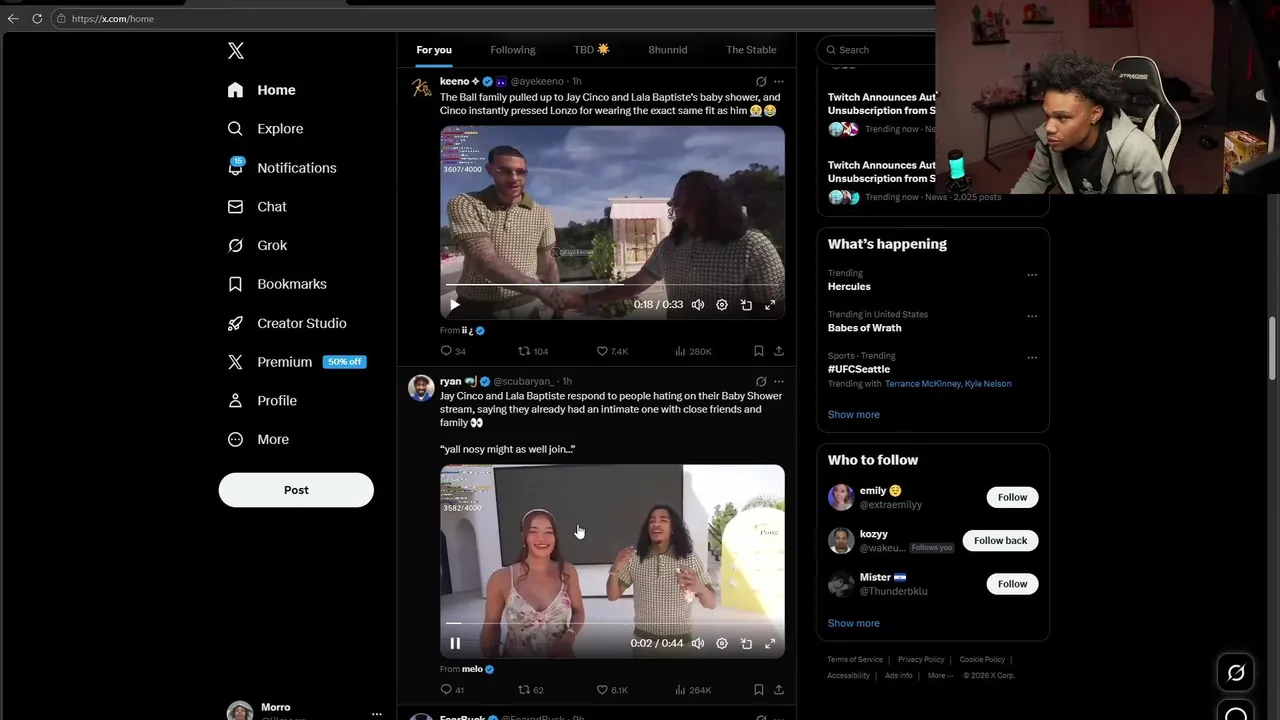Switch to the TBD tab
The width and height of the screenshot is (1280, 720).
[591, 50]
